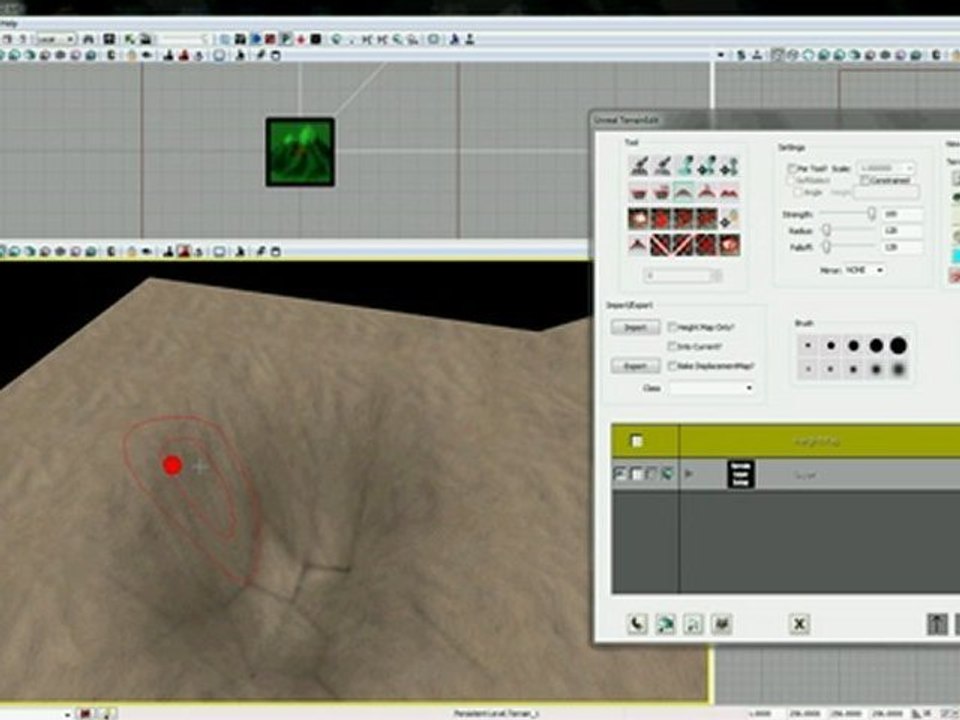Select the double-peak tool at the second row's end
The width and height of the screenshot is (960, 720).
[729, 192]
